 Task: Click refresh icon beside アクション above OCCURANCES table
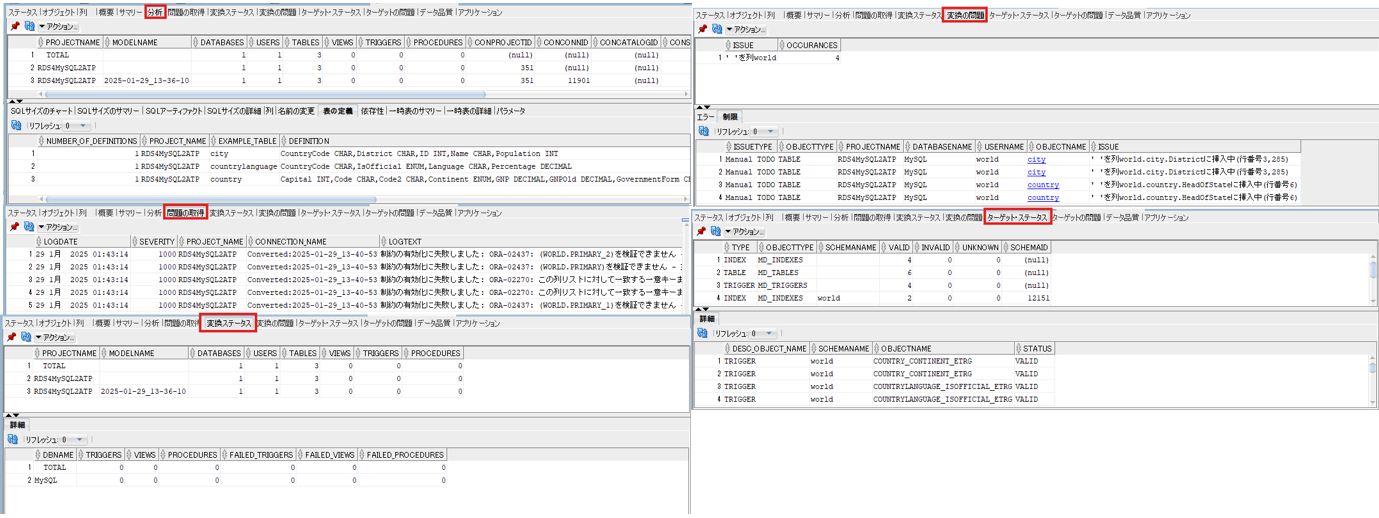click(717, 30)
